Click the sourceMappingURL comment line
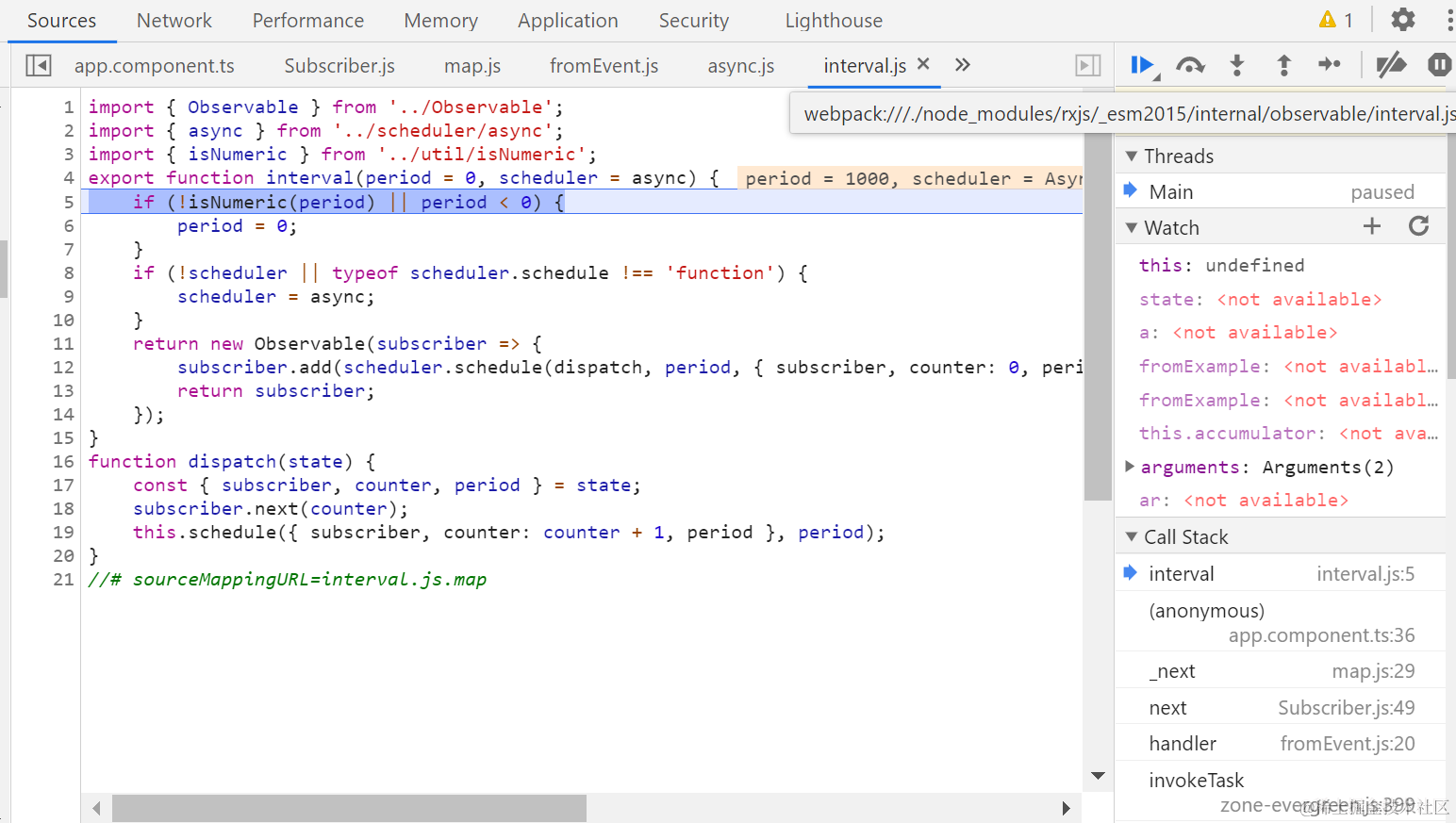Screen dimensions: 1456x823 tap(288, 579)
